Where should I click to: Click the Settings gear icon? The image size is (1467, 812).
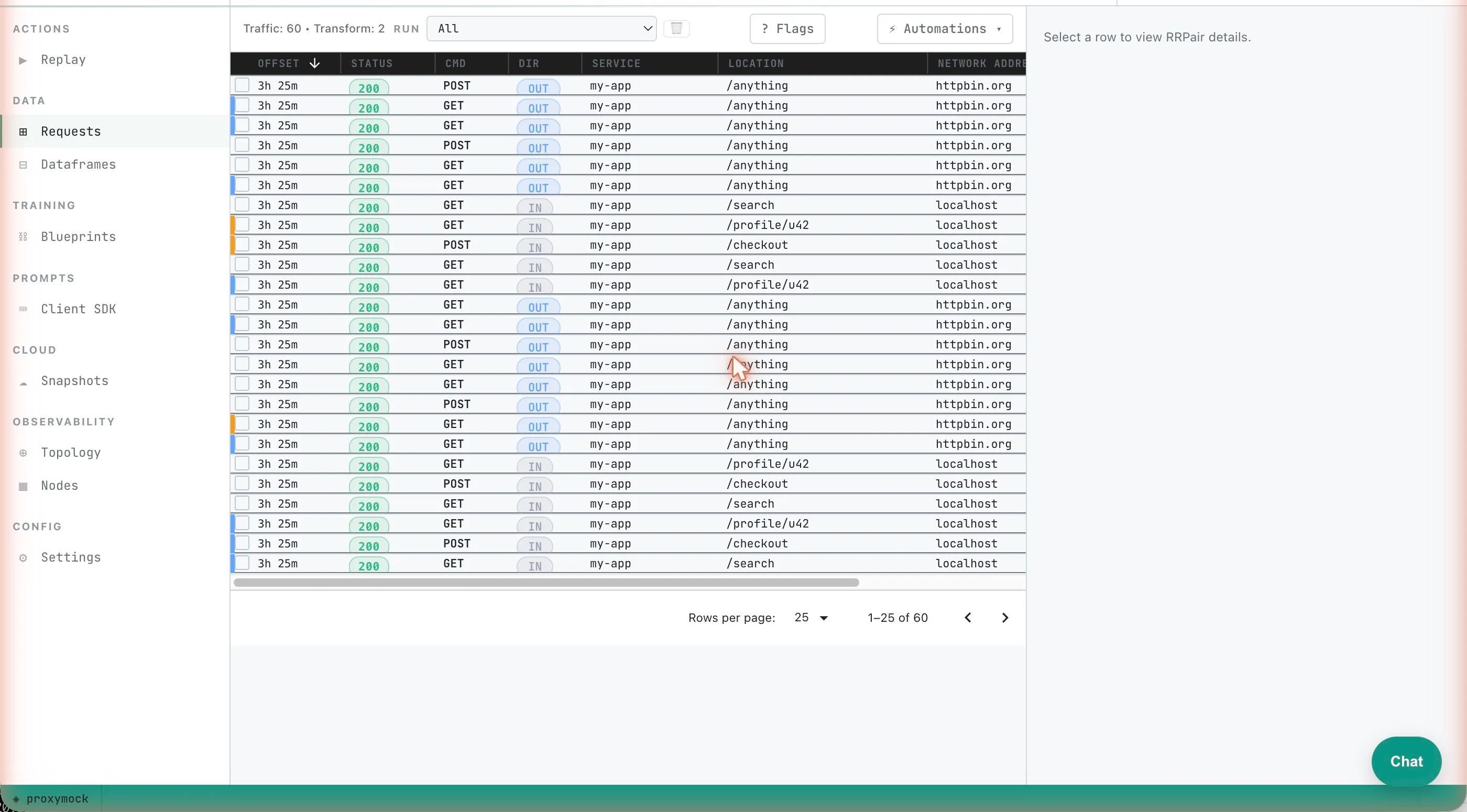[x=23, y=557]
